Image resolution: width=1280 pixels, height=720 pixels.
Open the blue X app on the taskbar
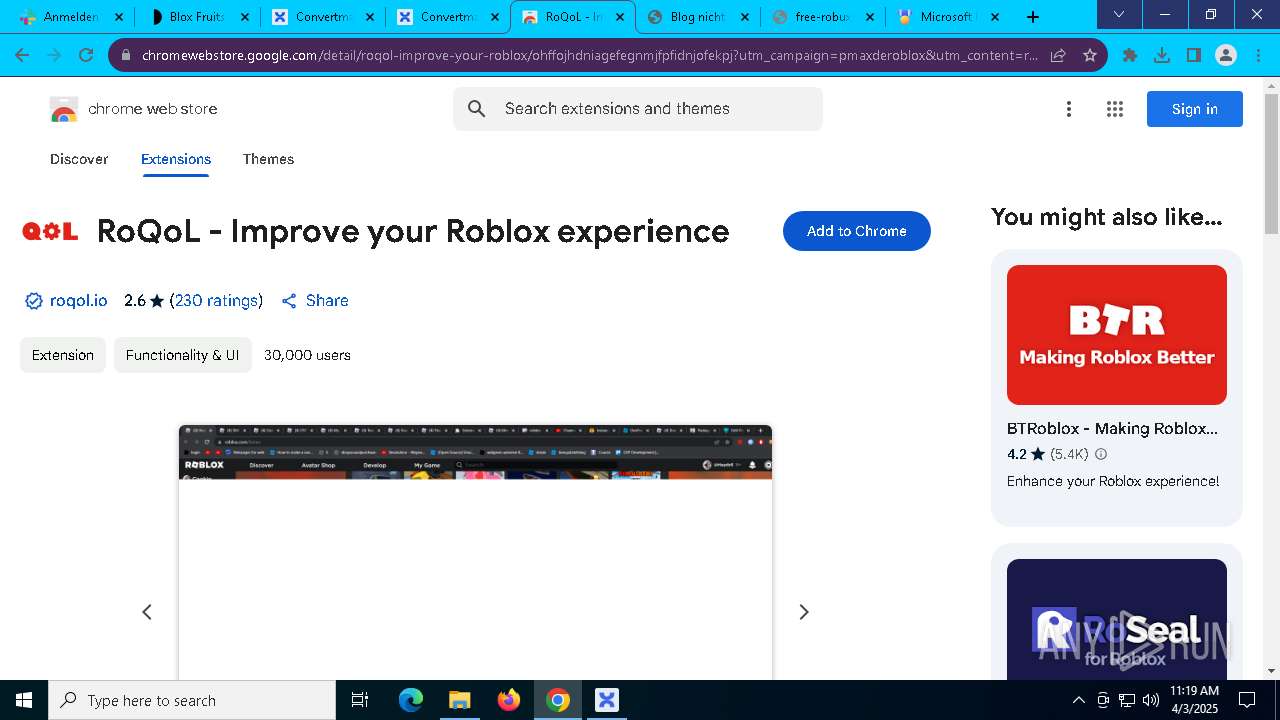tap(607, 700)
